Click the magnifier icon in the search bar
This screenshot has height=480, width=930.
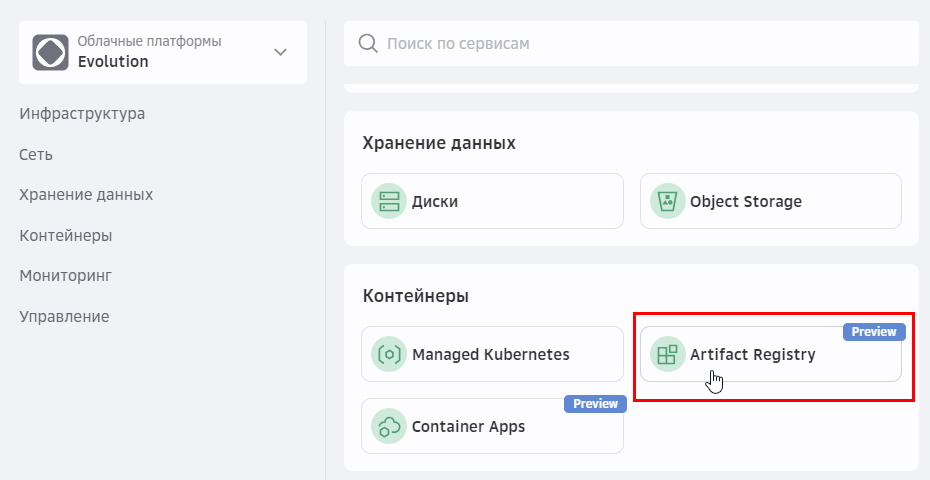(x=367, y=43)
